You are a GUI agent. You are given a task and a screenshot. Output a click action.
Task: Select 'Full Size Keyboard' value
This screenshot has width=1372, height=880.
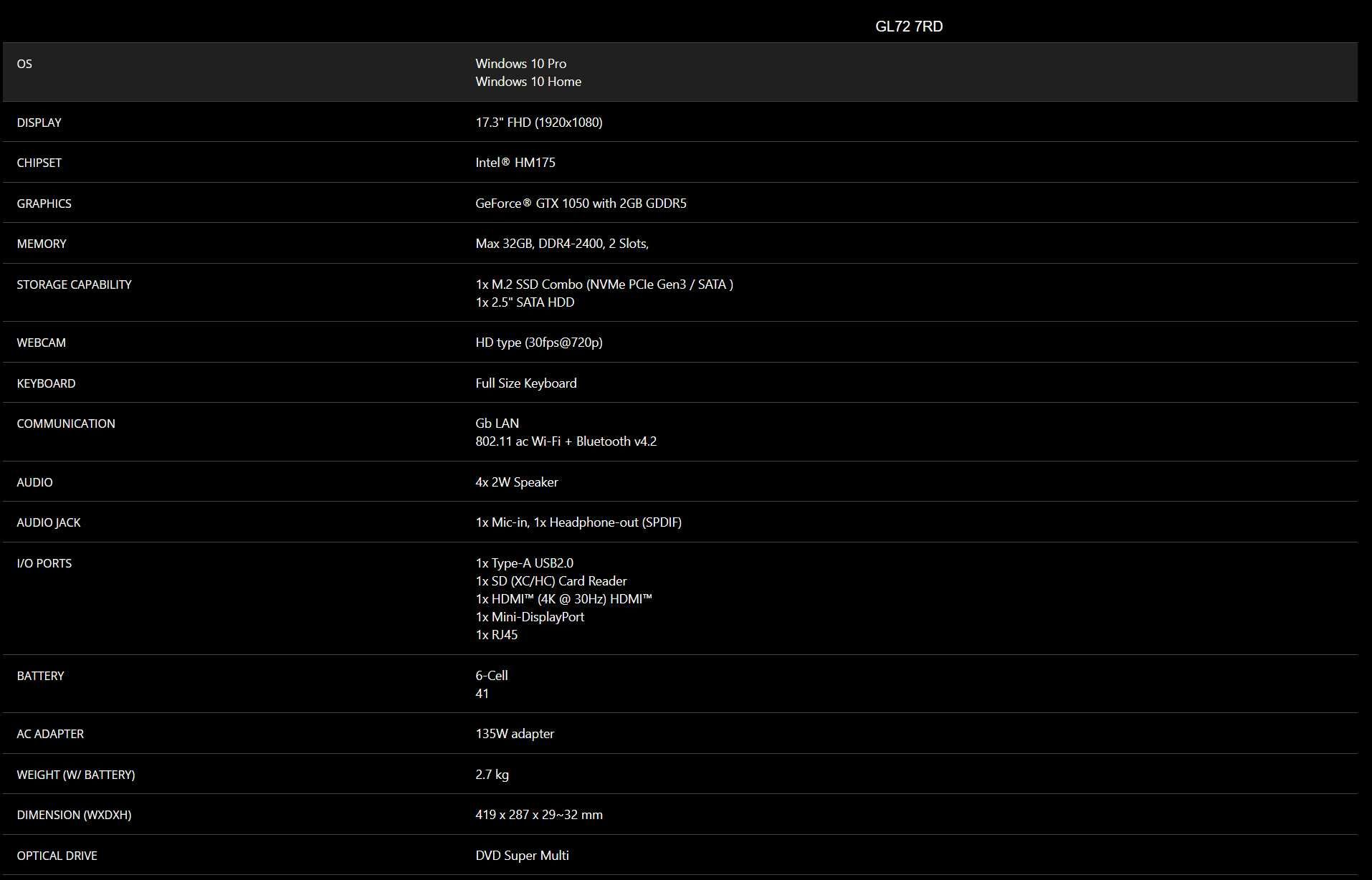526,383
